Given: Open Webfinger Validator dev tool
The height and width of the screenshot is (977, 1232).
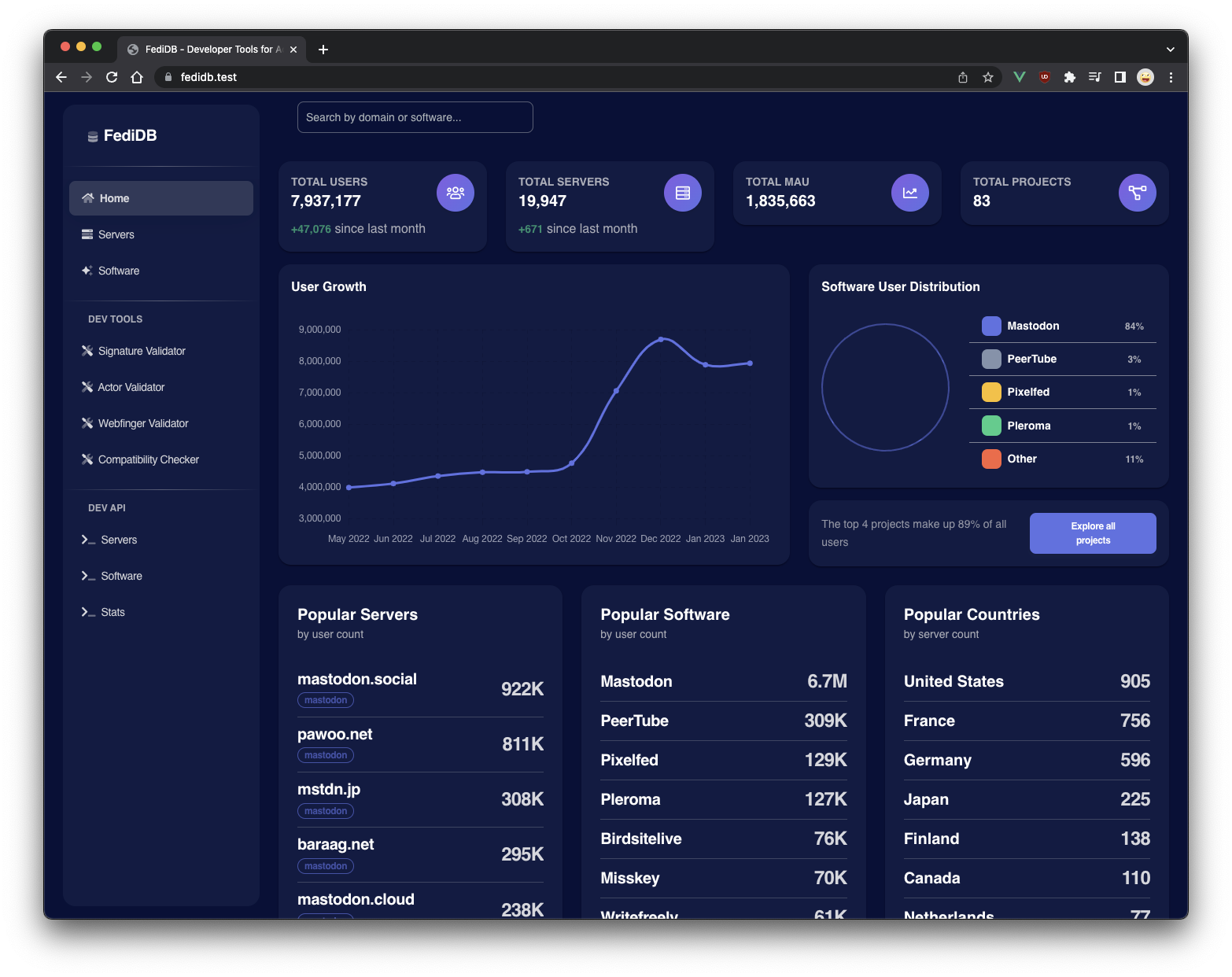Looking at the screenshot, I should click(x=161, y=423).
